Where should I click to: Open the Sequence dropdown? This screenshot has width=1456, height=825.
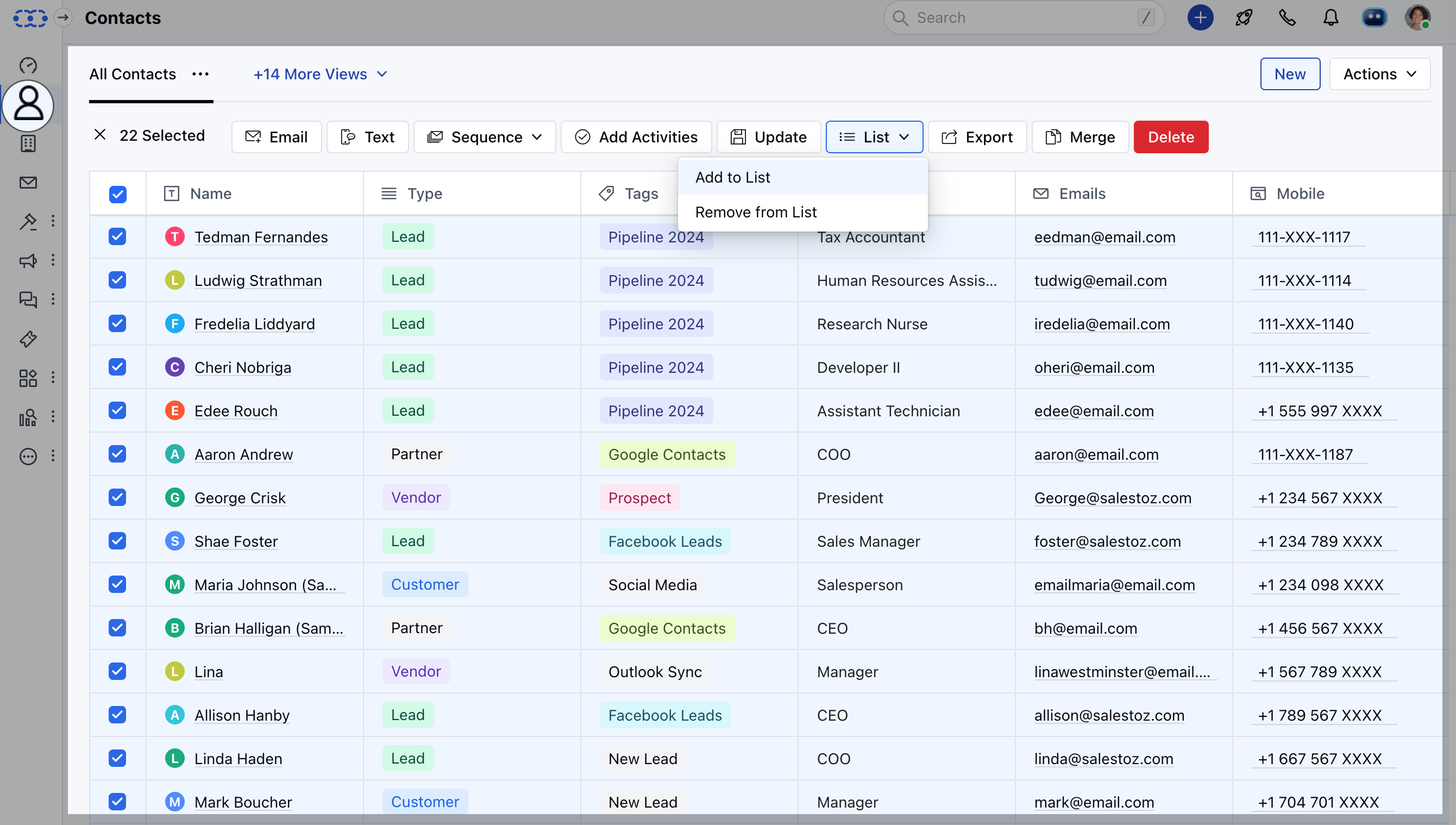pyautogui.click(x=484, y=136)
